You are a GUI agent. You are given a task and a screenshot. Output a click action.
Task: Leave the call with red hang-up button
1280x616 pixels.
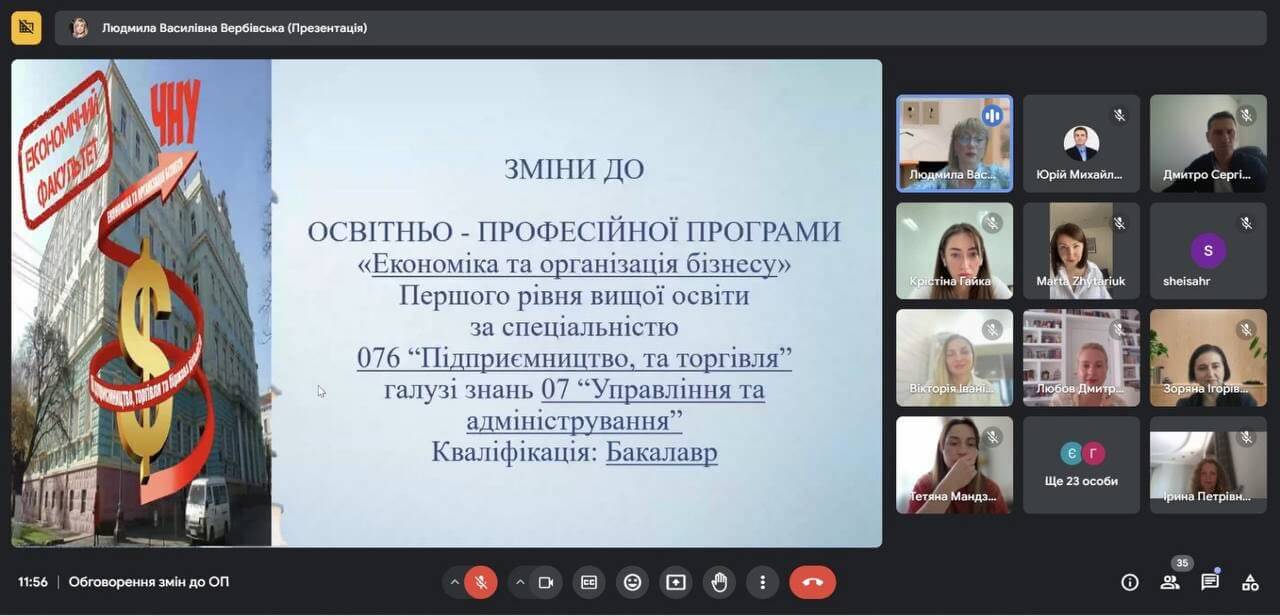point(812,582)
